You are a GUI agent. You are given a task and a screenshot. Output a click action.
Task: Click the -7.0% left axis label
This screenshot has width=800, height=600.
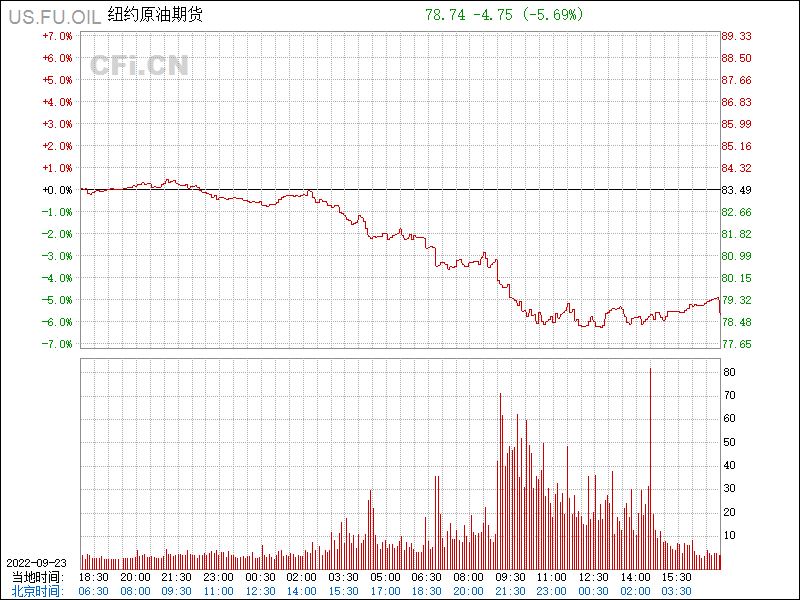pyautogui.click(x=57, y=344)
